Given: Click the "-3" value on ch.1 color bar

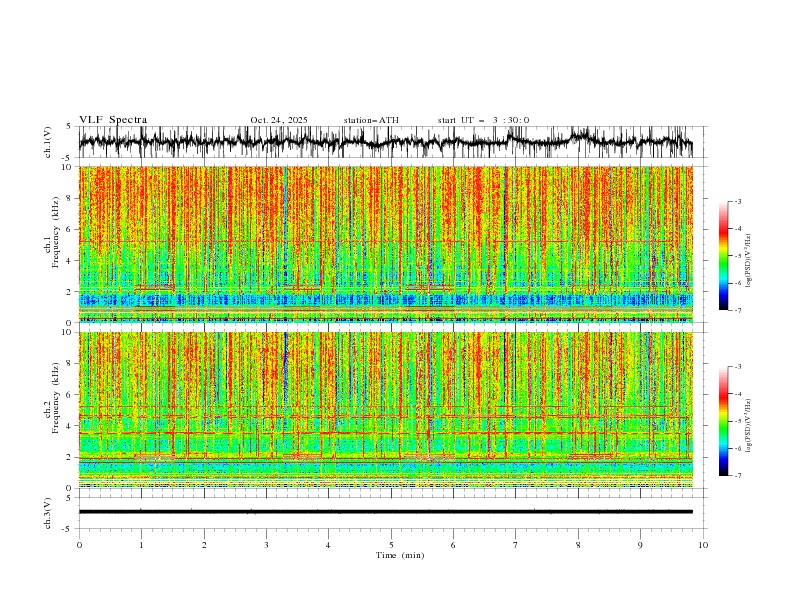Looking at the screenshot, I should click(x=738, y=201).
